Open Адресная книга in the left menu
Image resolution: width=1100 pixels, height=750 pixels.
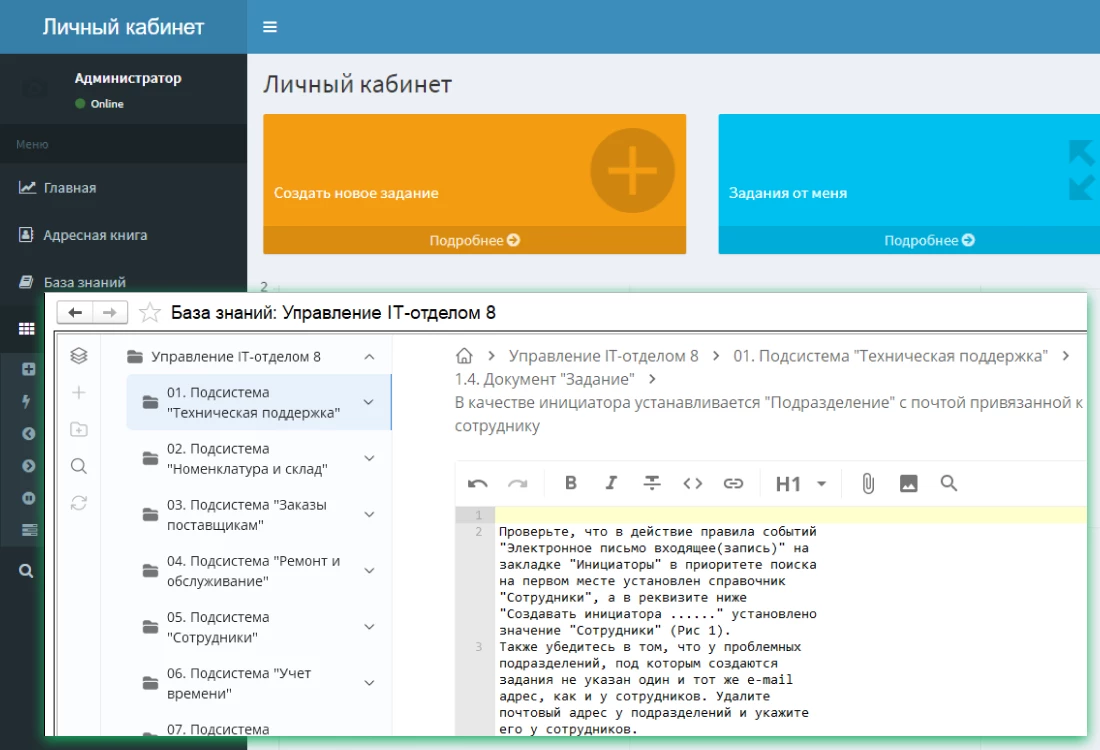(95, 235)
